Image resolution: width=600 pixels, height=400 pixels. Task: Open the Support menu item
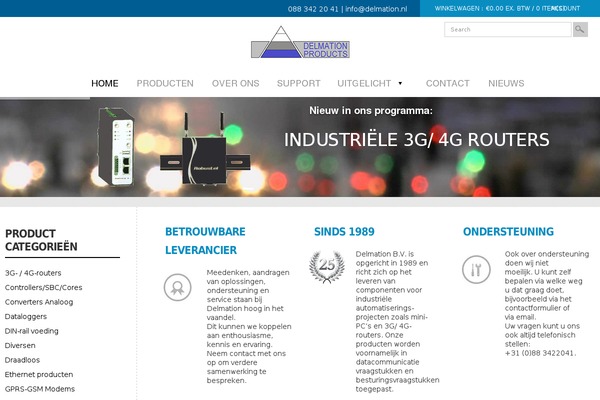[x=298, y=83]
